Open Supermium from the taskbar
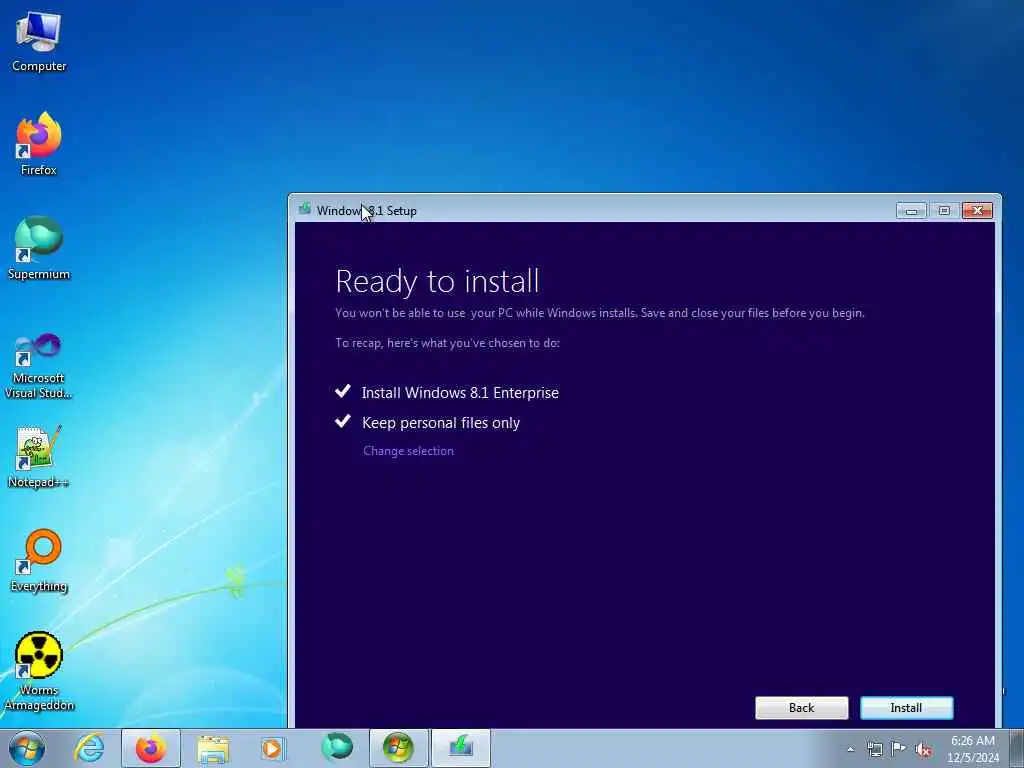The image size is (1024, 768). click(x=337, y=748)
